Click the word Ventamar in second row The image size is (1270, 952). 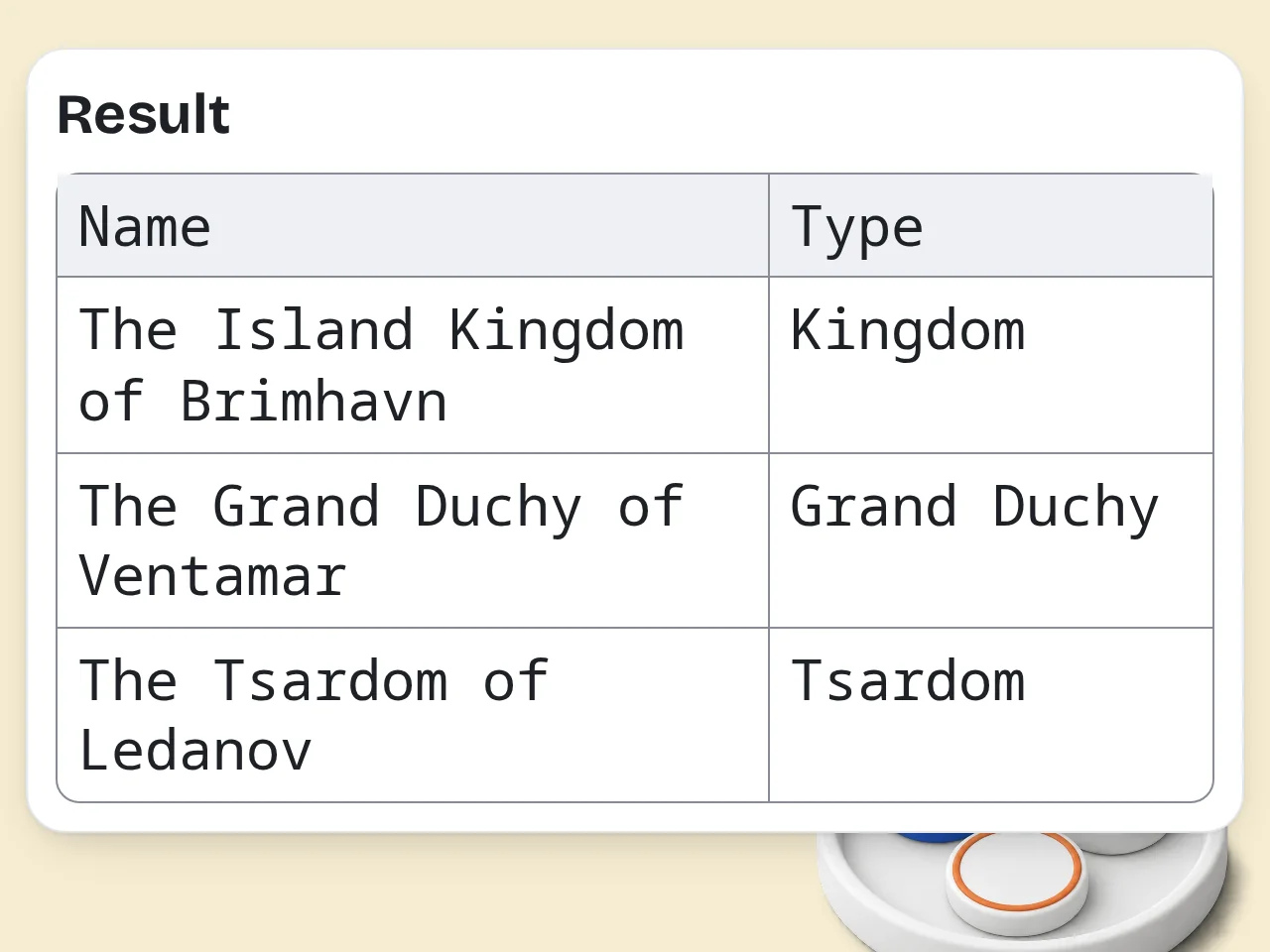[x=212, y=576]
